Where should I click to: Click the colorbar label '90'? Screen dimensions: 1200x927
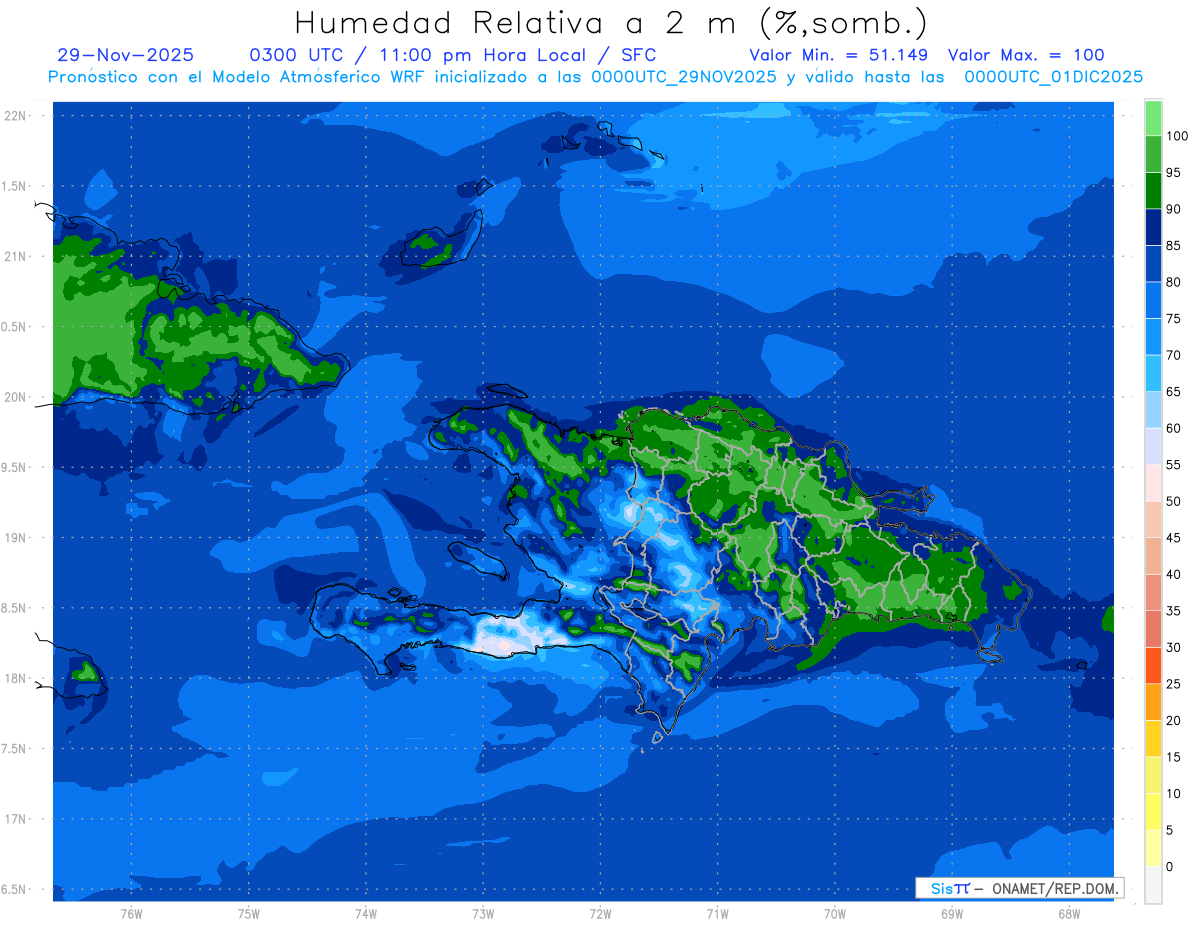tap(1173, 209)
